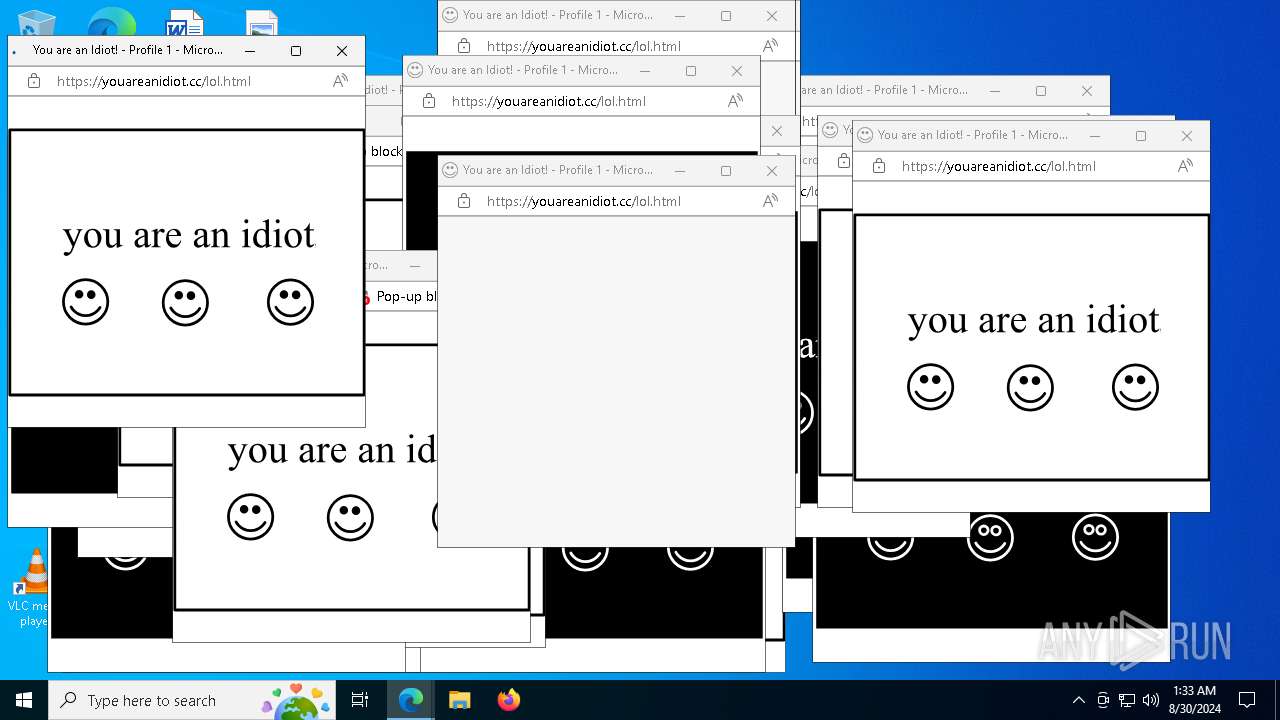The image size is (1280, 720).
Task: Open the notification center icon
Action: [x=1247, y=700]
